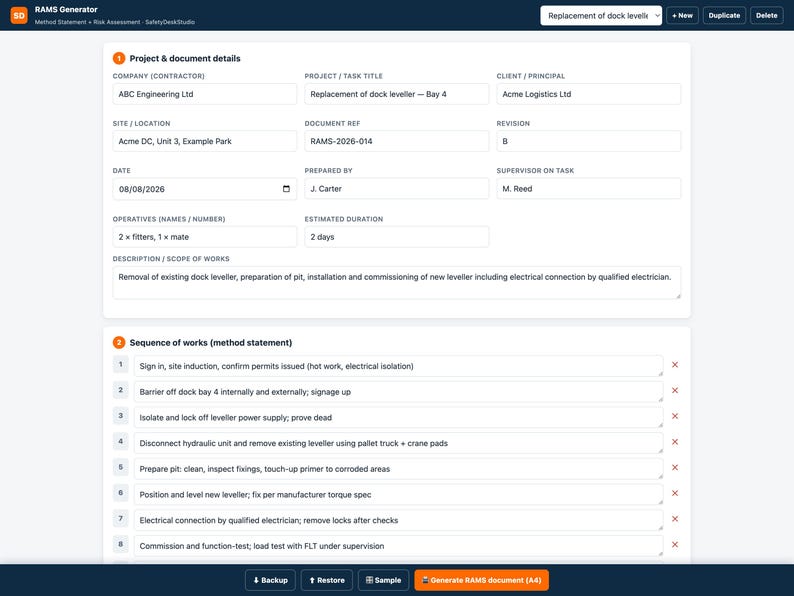This screenshot has height=596, width=794.
Task: Click the 'Sequence of works (method statement)' heading
Action: pos(211,343)
